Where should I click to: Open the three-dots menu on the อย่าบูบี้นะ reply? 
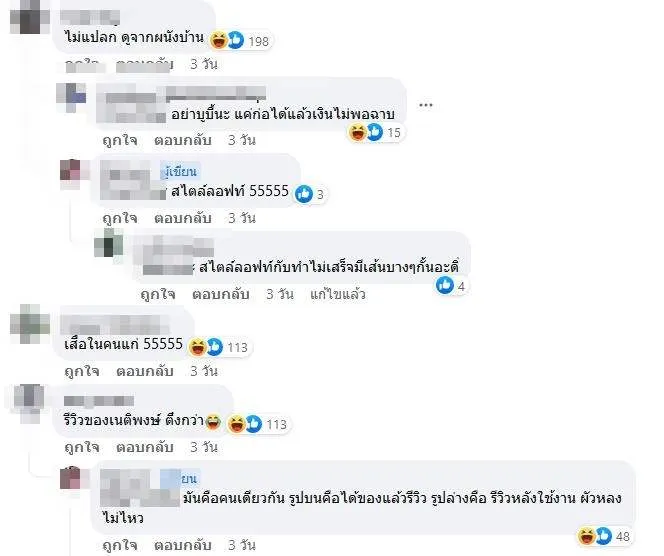(425, 105)
